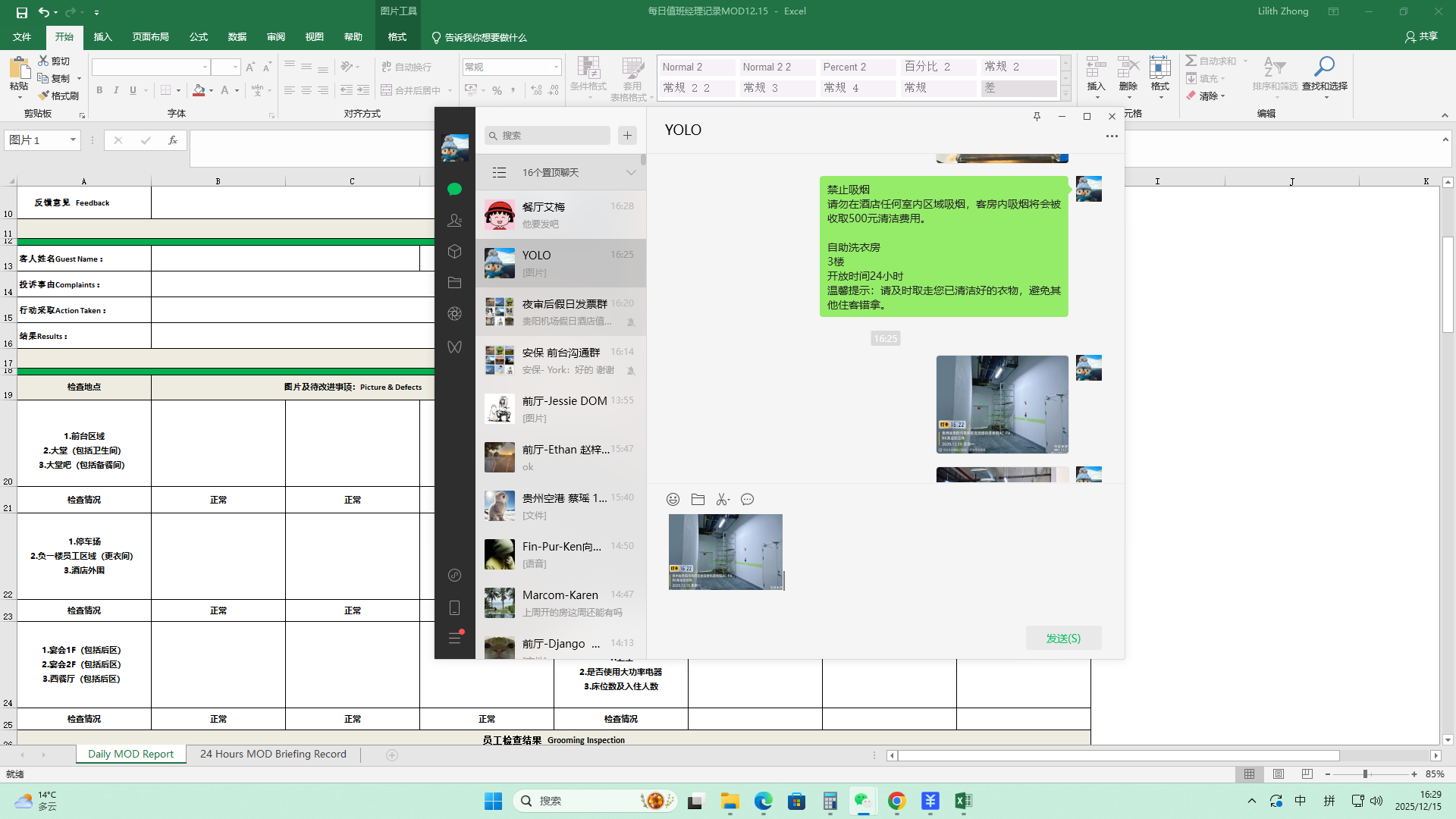Click the screenshot scissors icon in chat
Viewport: 1456px width, 819px height.
[722, 499]
